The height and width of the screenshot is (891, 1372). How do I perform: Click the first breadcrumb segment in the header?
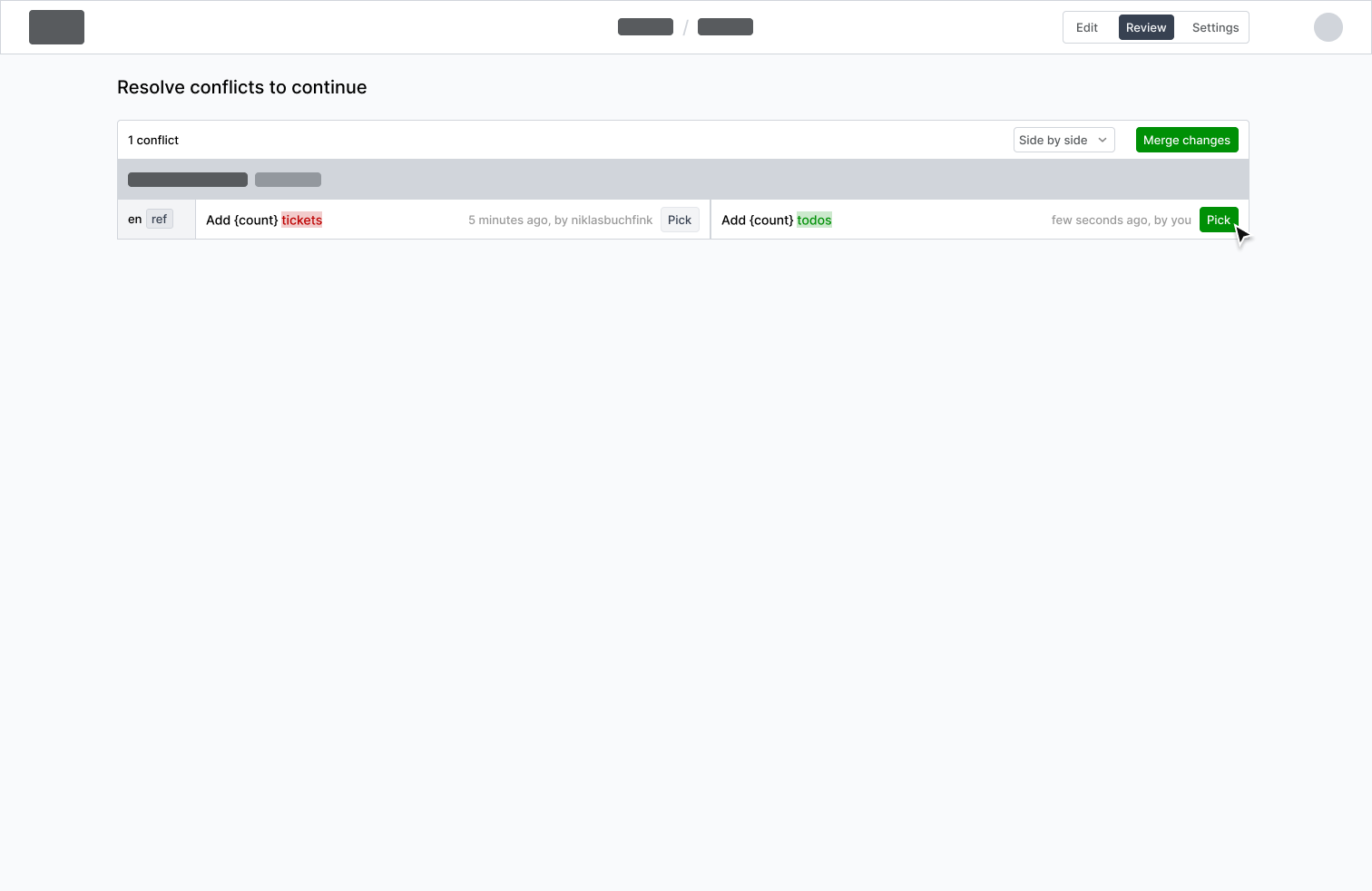coord(645,27)
